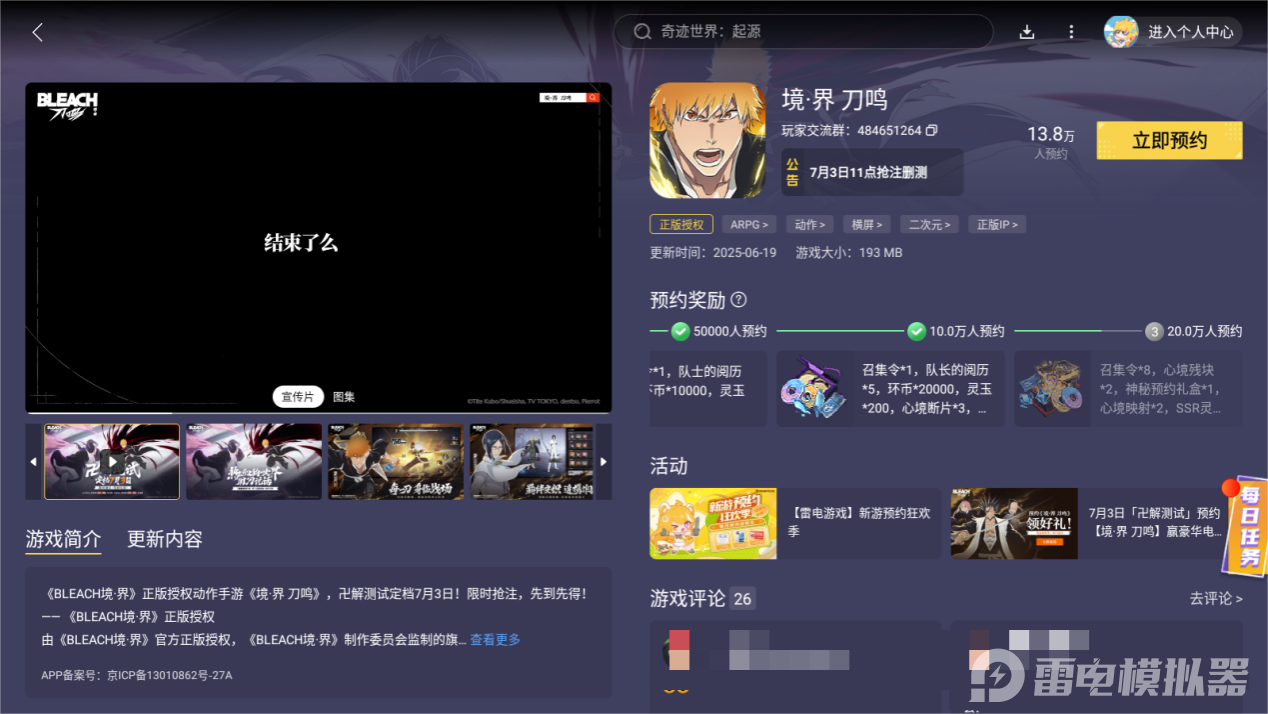
Task: Open the three-dot more options menu
Action: 1071,31
